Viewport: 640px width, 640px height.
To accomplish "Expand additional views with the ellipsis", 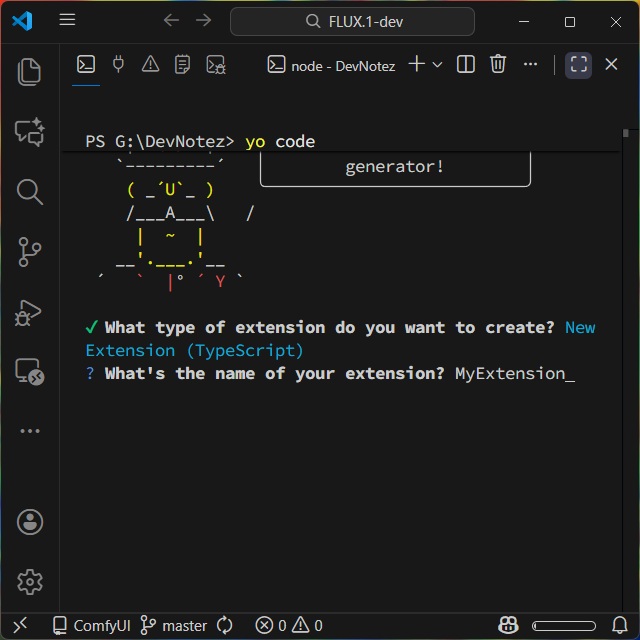I will click(30, 431).
